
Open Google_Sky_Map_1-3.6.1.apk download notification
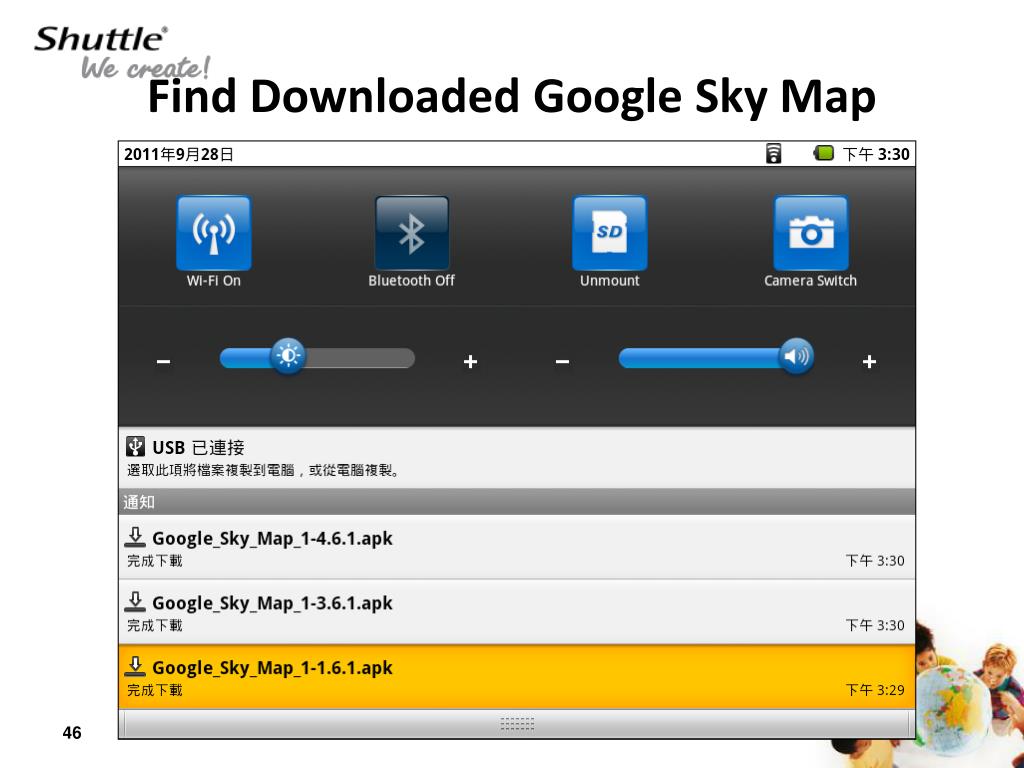(517, 612)
